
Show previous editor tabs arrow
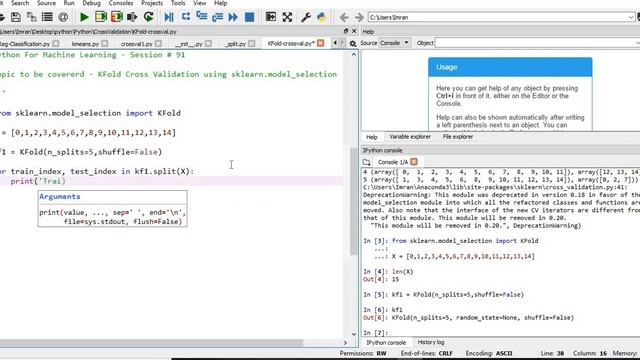coord(336,43)
